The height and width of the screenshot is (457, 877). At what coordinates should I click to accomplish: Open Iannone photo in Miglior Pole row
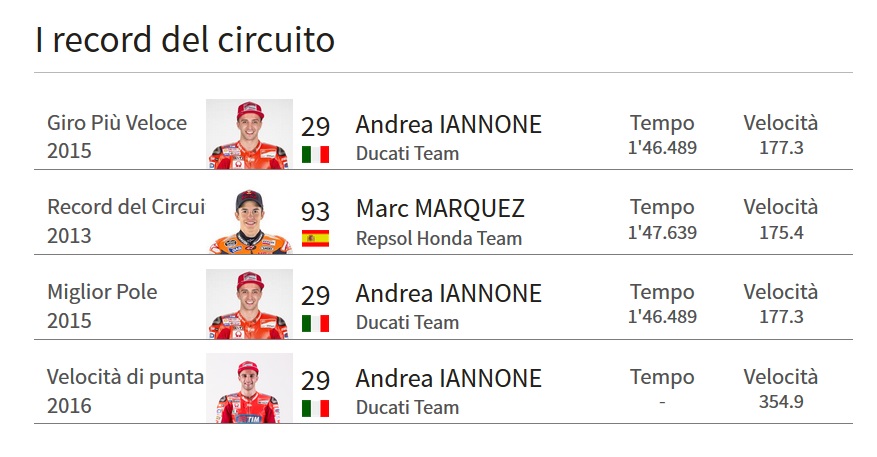point(249,304)
